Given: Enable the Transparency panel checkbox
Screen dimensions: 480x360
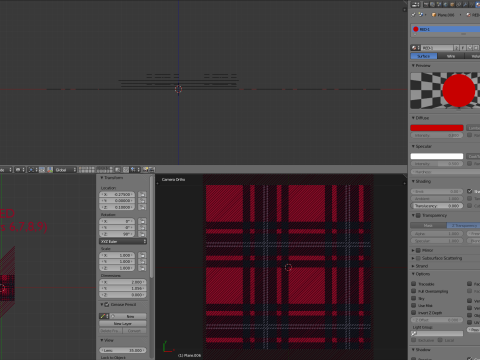Looking at the screenshot, I should click(x=418, y=215).
